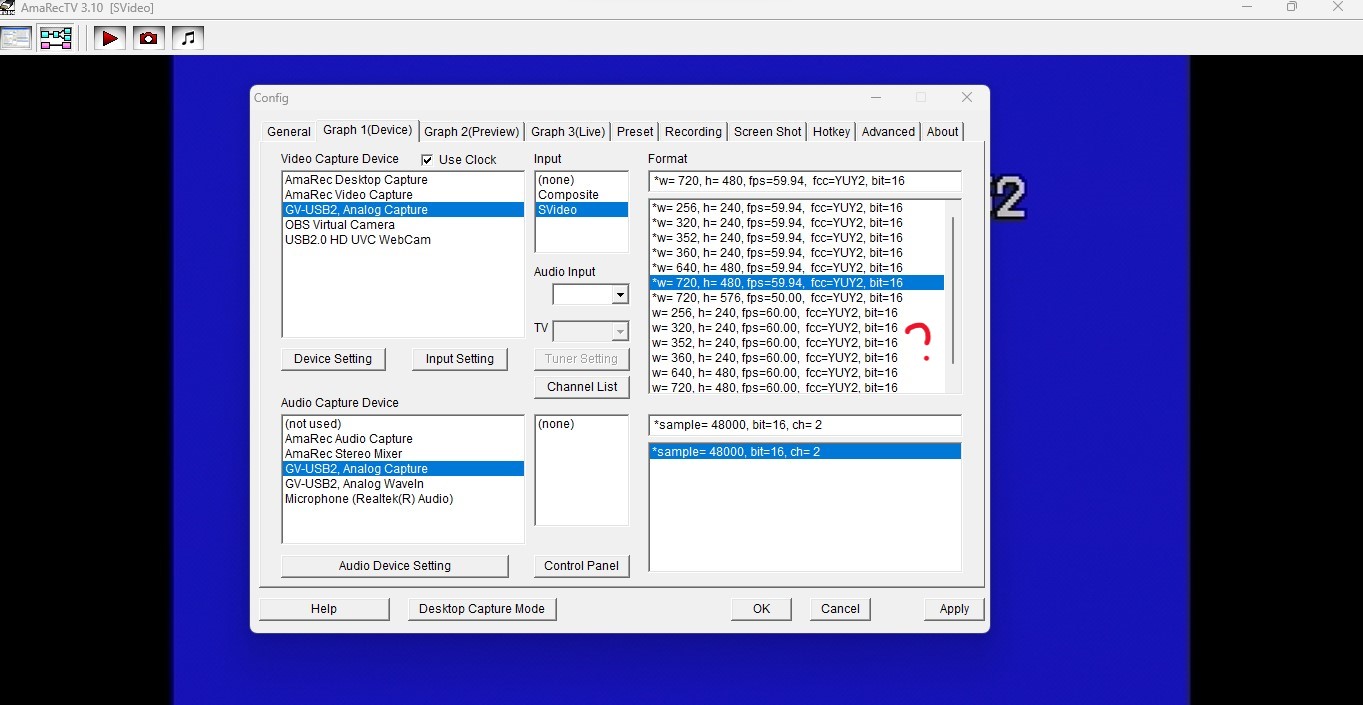
Task: Select AmaRec Desktop Capture video device
Action: click(x=403, y=180)
